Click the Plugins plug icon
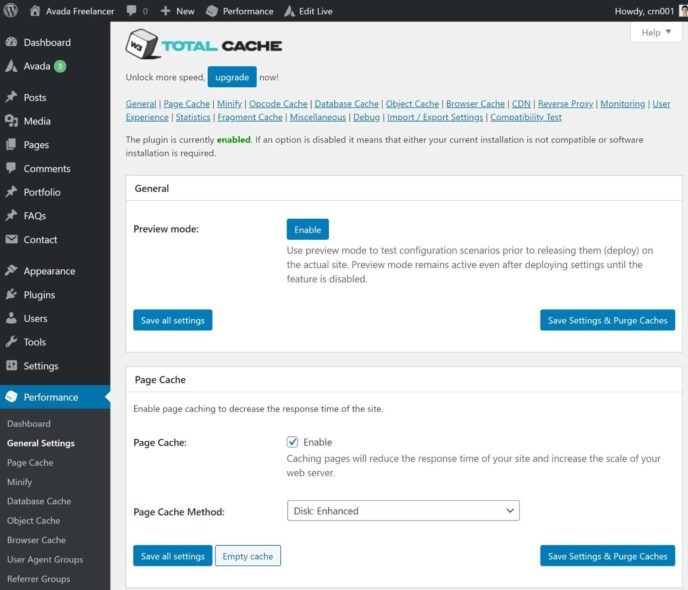The width and height of the screenshot is (688, 590). (11, 294)
